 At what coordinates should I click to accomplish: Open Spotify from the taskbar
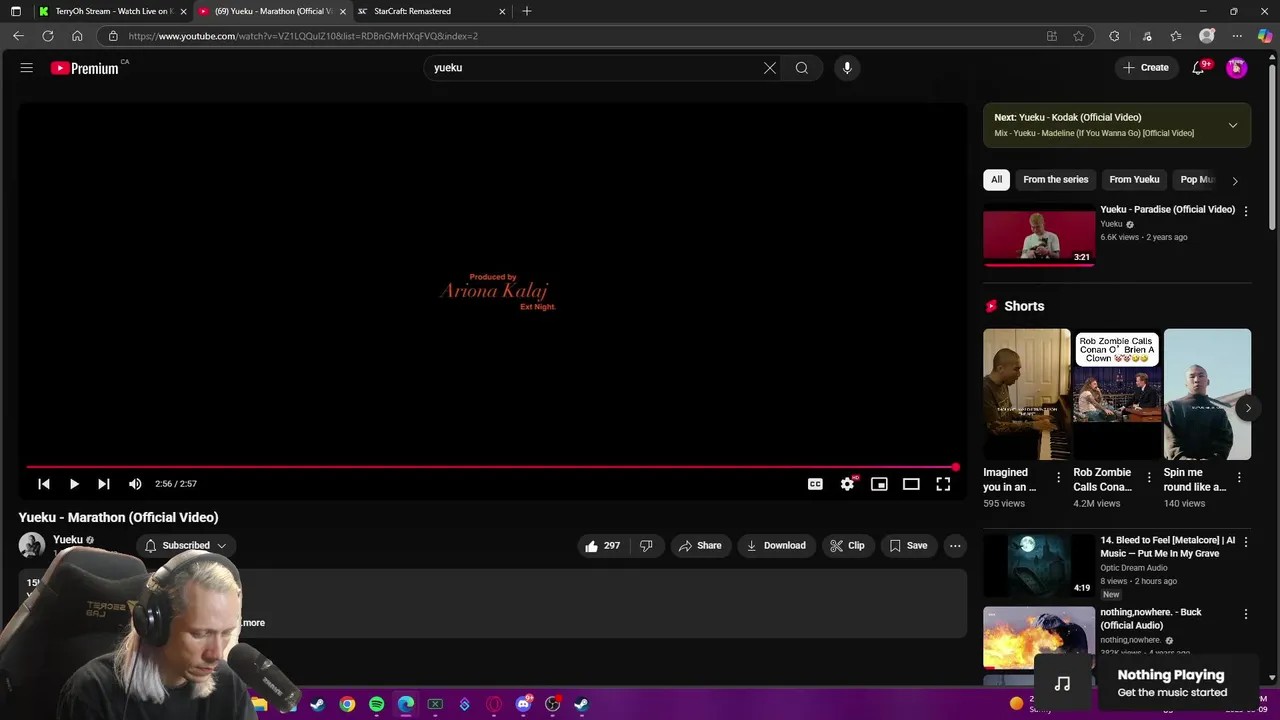pyautogui.click(x=377, y=704)
